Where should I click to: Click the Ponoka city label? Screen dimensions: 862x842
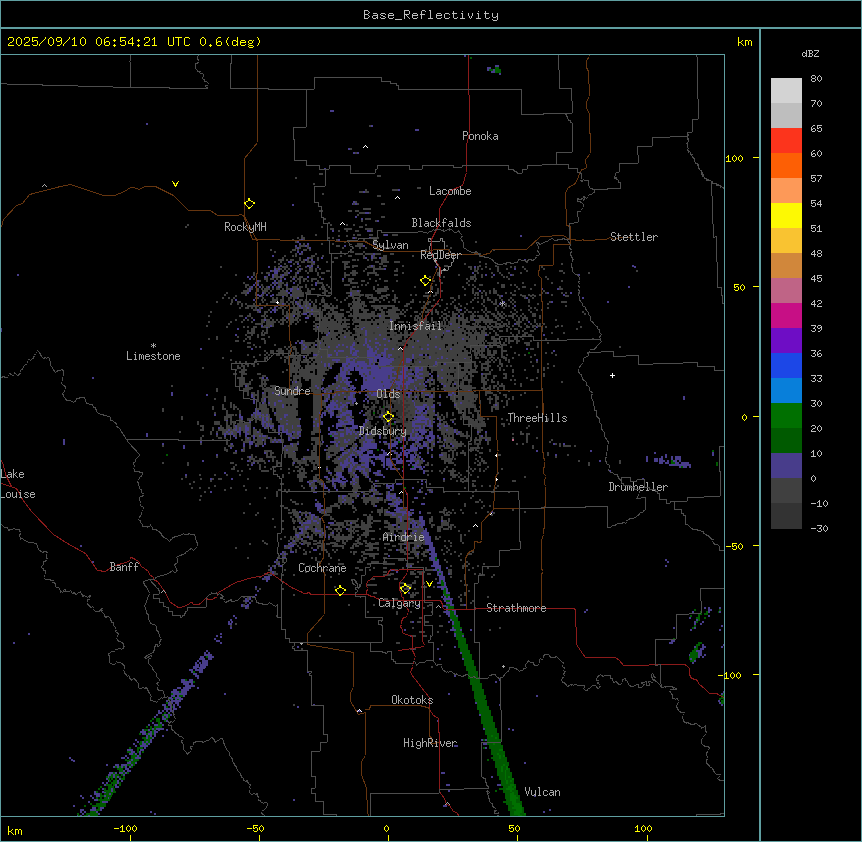pyautogui.click(x=480, y=136)
